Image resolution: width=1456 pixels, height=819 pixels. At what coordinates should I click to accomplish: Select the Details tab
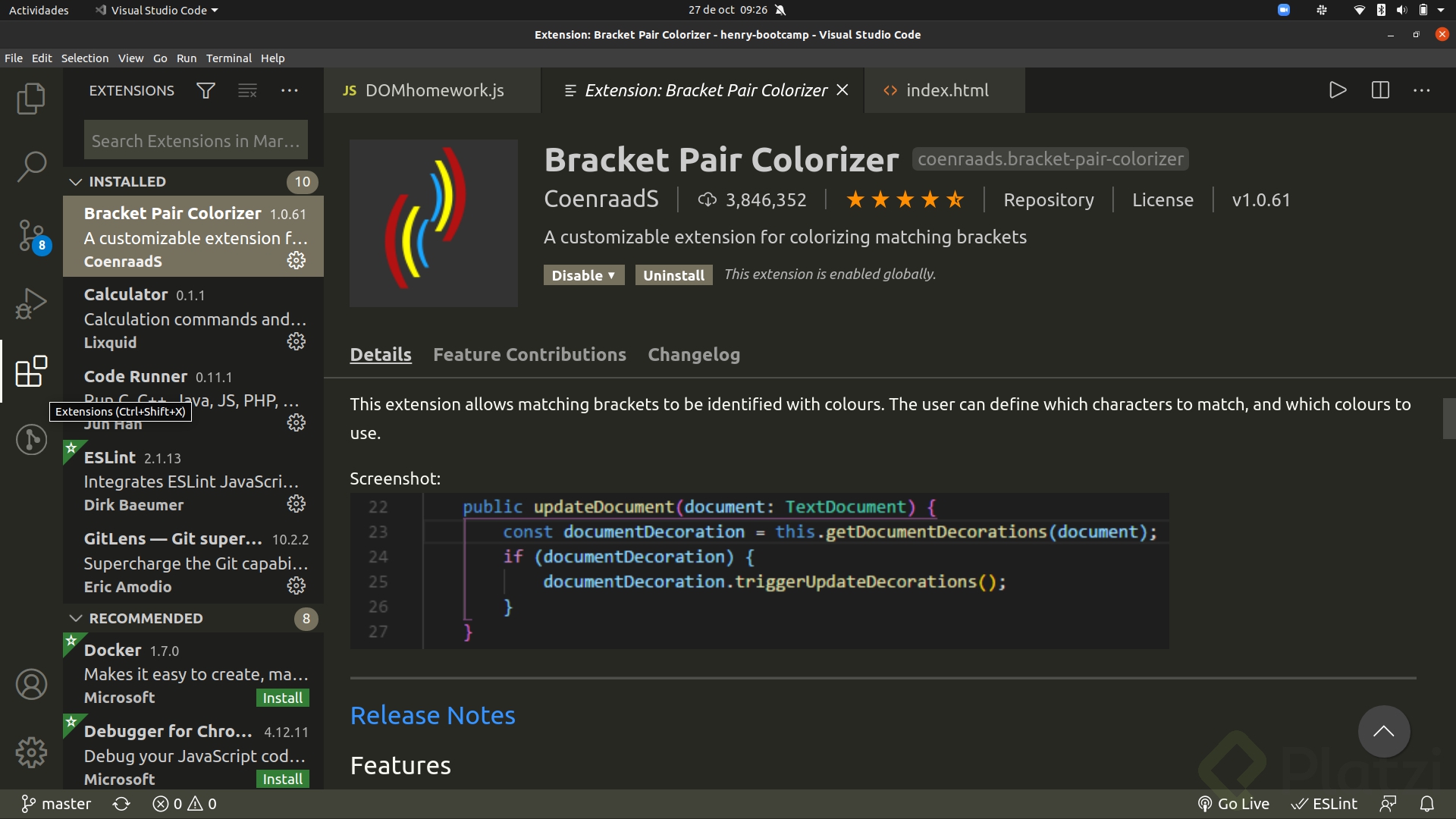coord(381,354)
